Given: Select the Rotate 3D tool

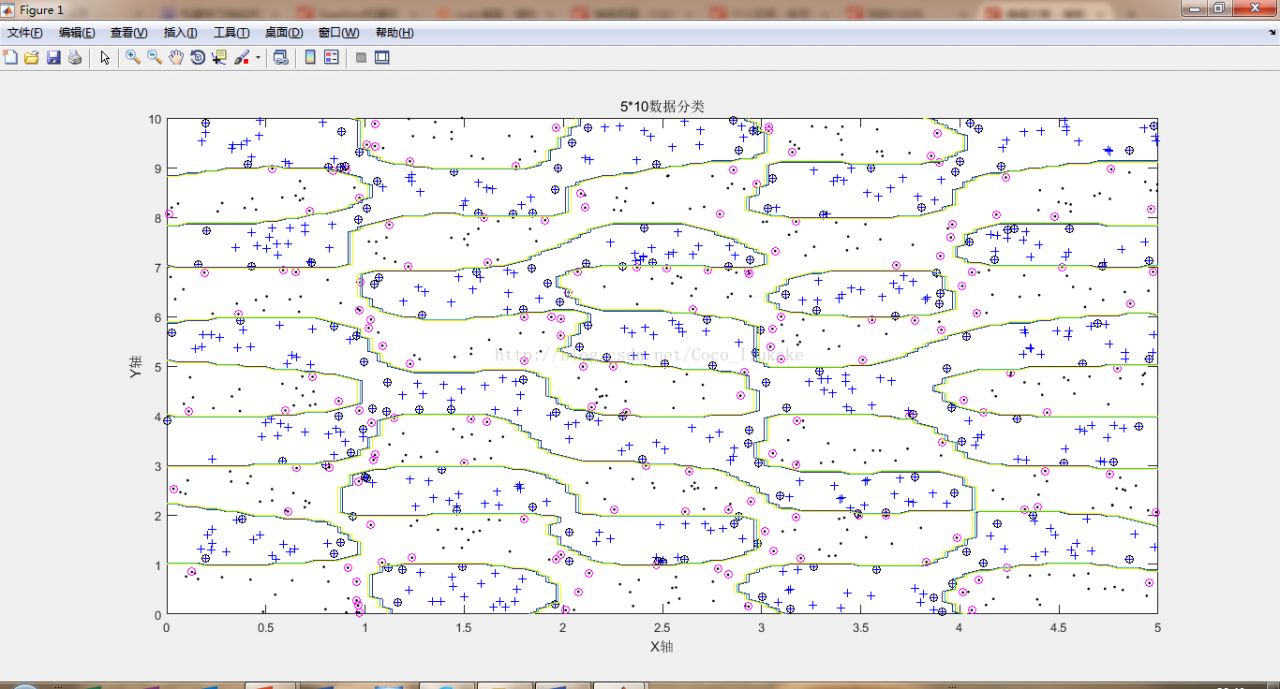Looking at the screenshot, I should (x=198, y=57).
